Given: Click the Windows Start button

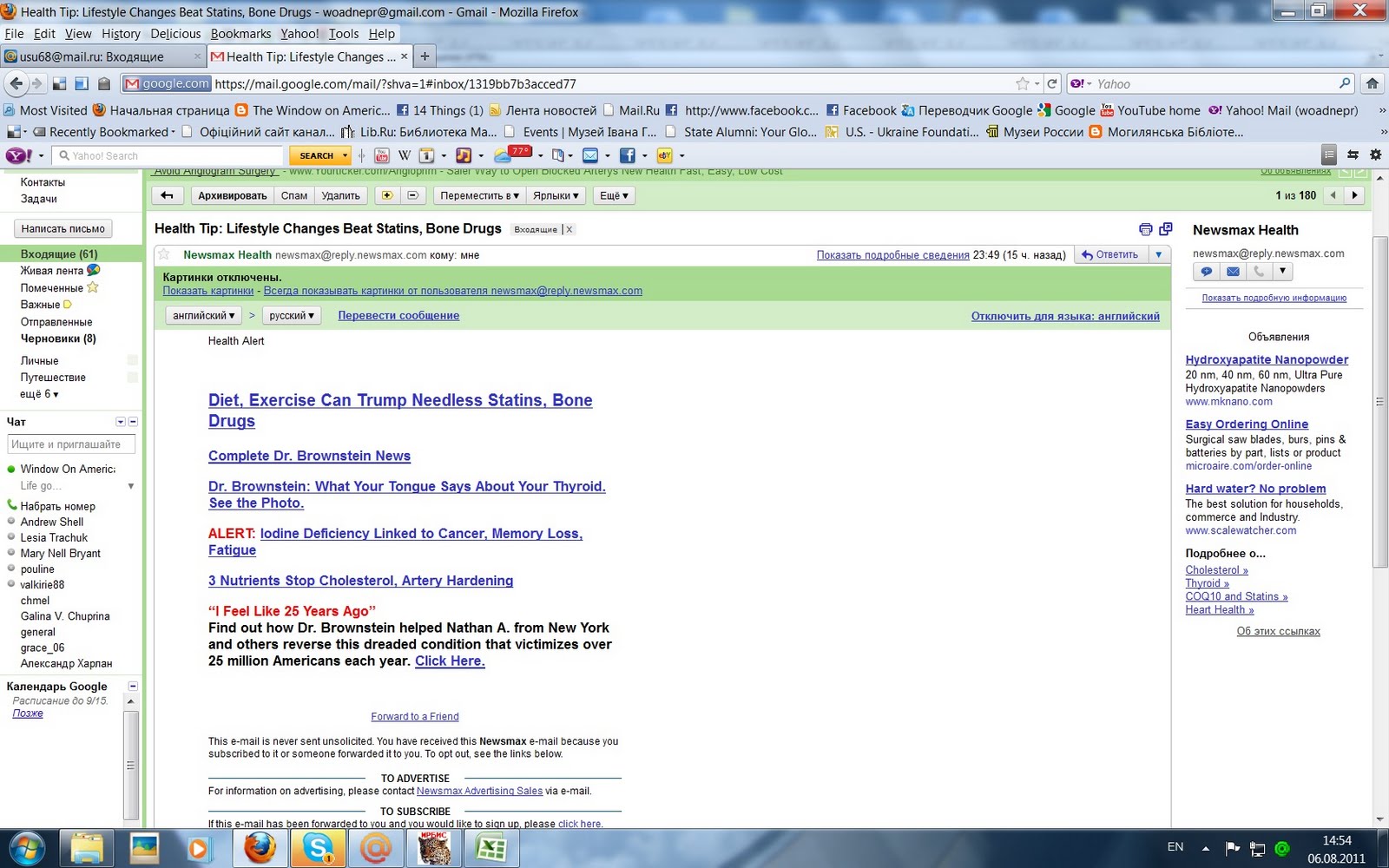Looking at the screenshot, I should pyautogui.click(x=28, y=848).
